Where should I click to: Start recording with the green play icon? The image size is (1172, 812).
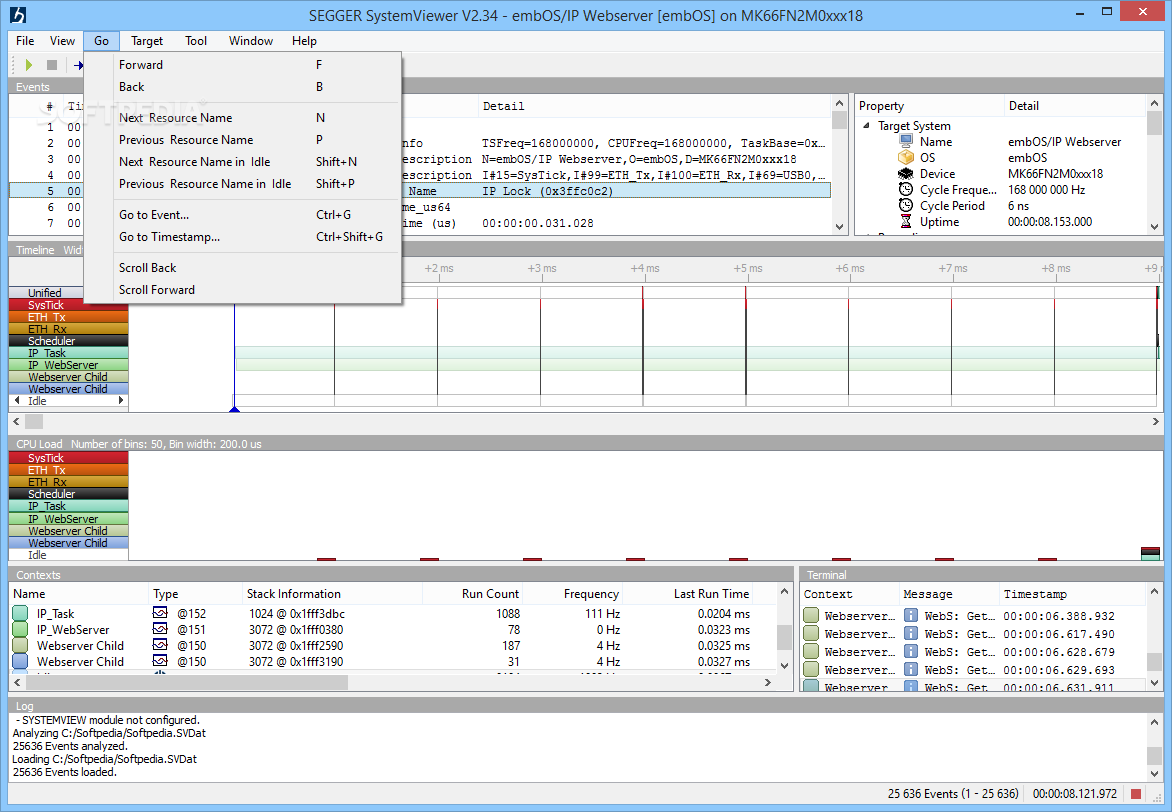(28, 65)
